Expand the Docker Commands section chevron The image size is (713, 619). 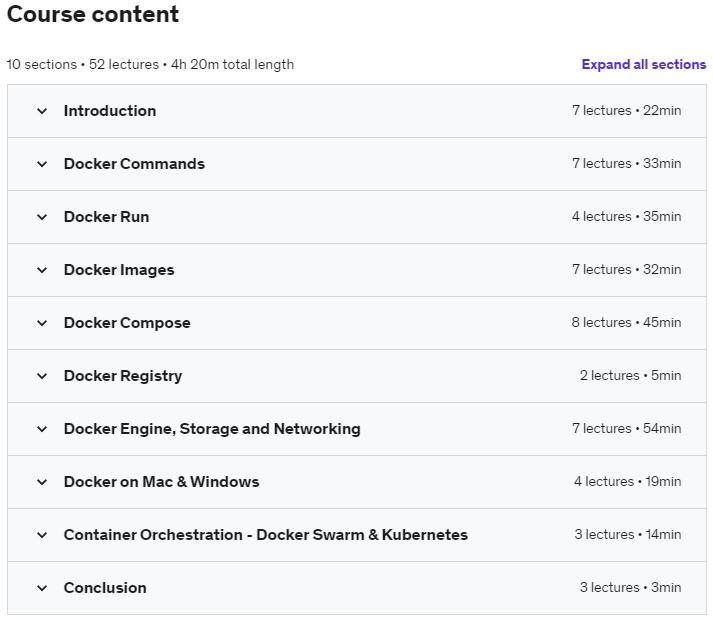42,164
